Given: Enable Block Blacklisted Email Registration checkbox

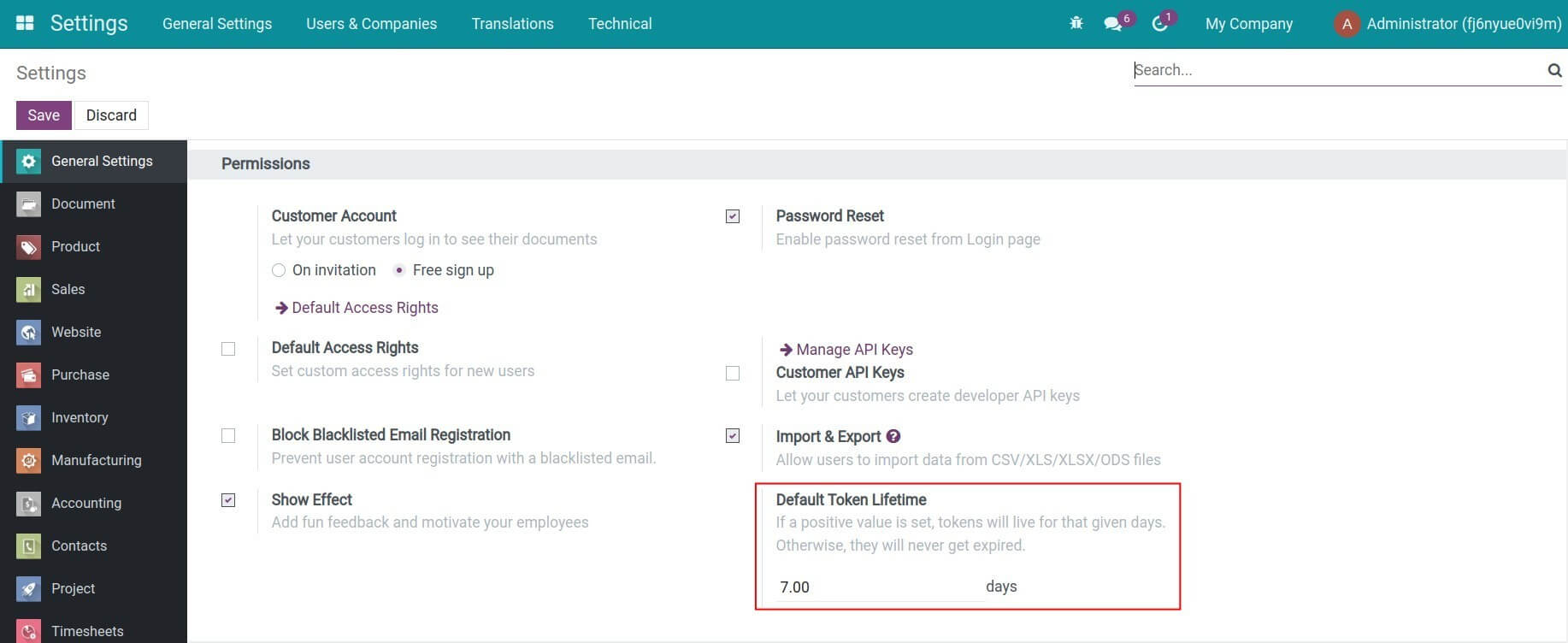Looking at the screenshot, I should click(228, 436).
